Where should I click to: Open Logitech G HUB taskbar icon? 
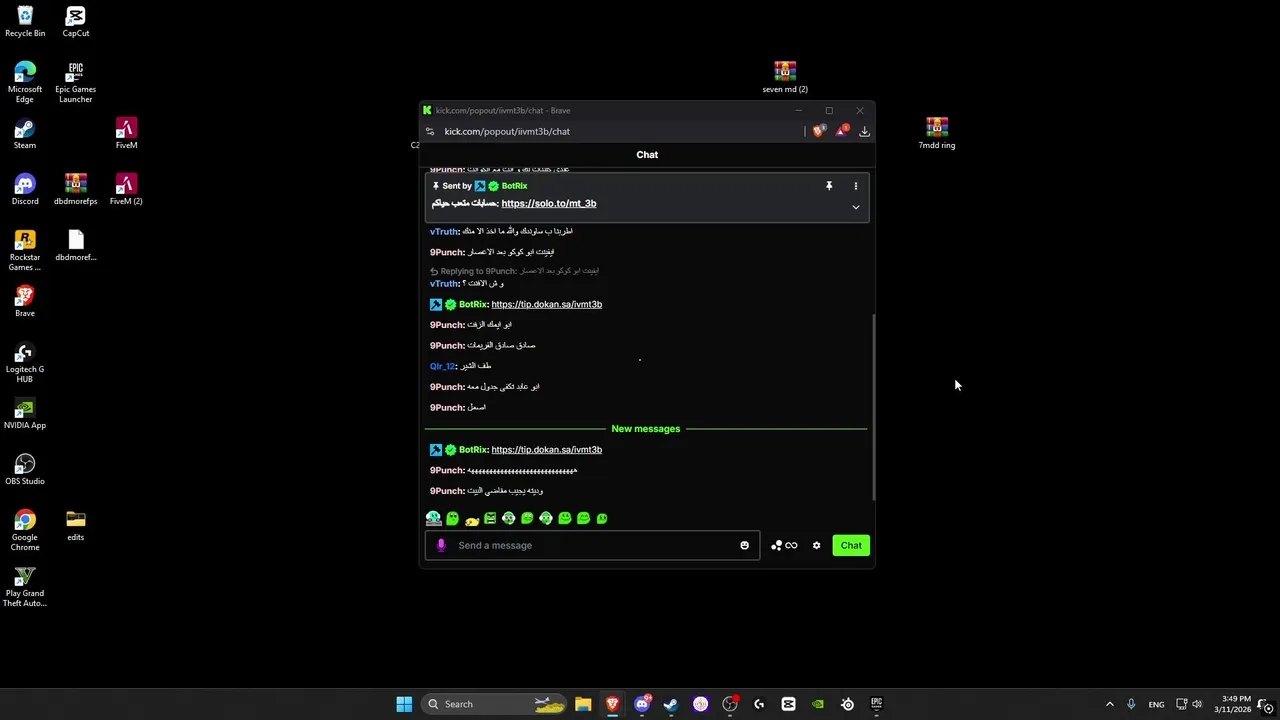pos(759,704)
